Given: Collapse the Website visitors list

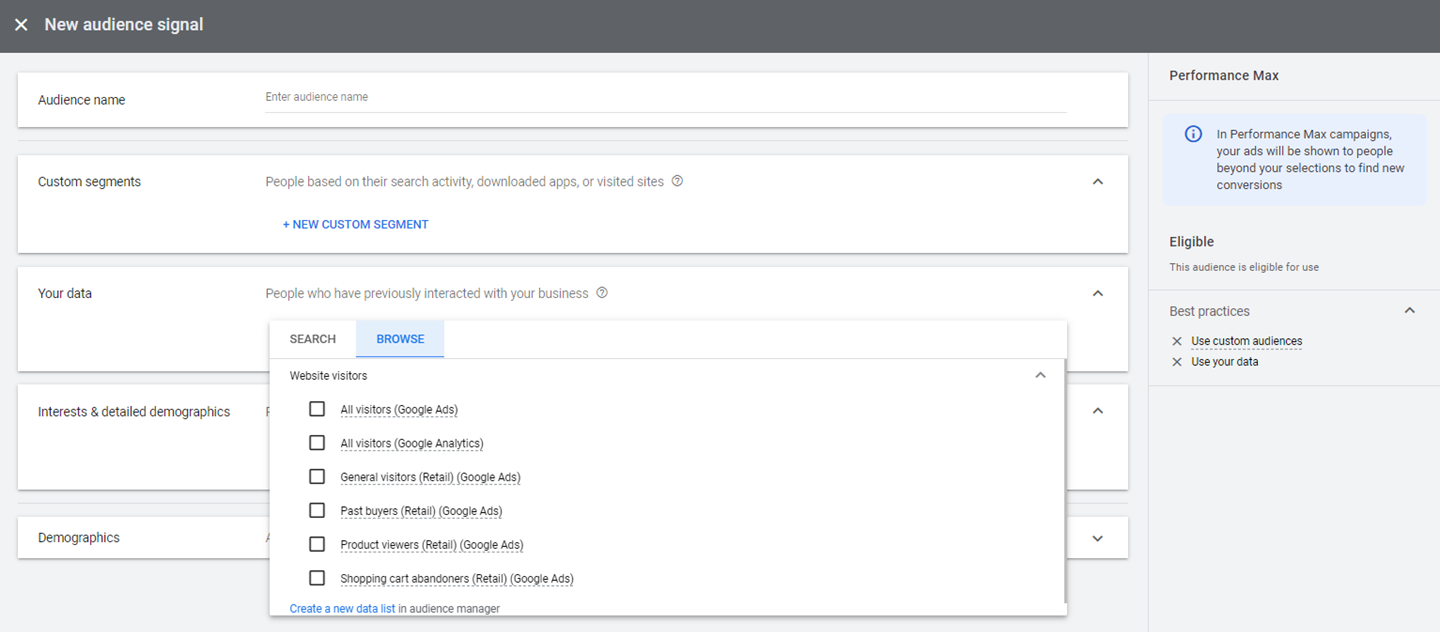Looking at the screenshot, I should point(1040,376).
